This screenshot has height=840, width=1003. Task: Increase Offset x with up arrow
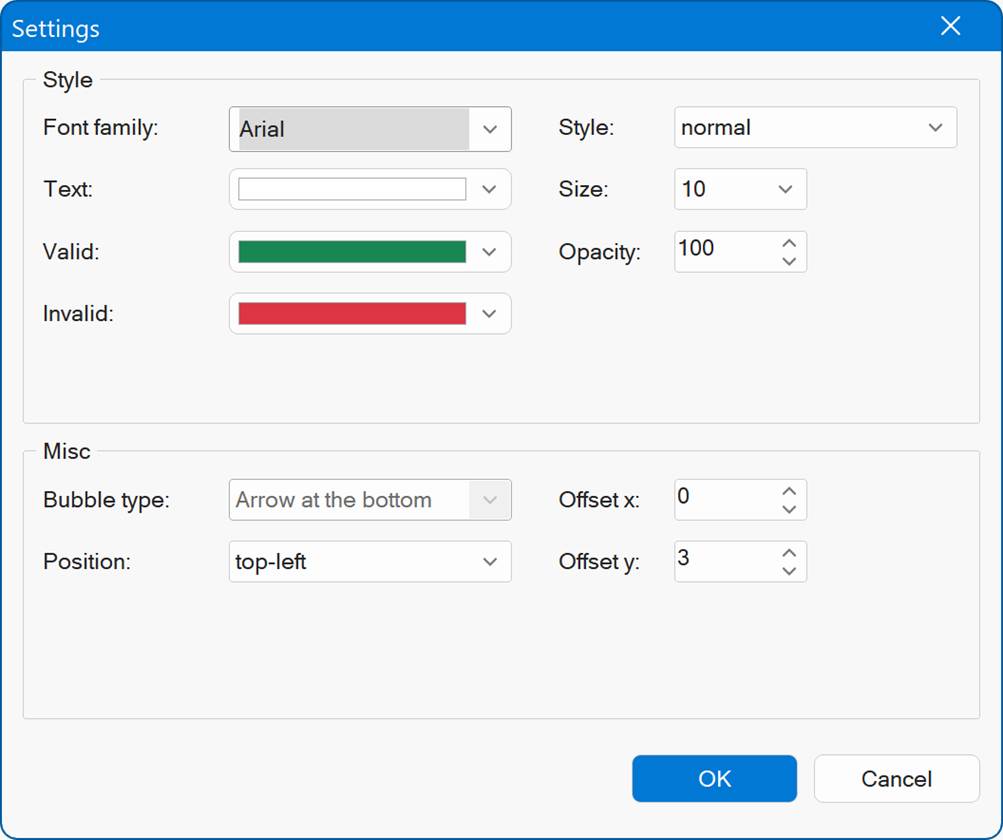789,491
